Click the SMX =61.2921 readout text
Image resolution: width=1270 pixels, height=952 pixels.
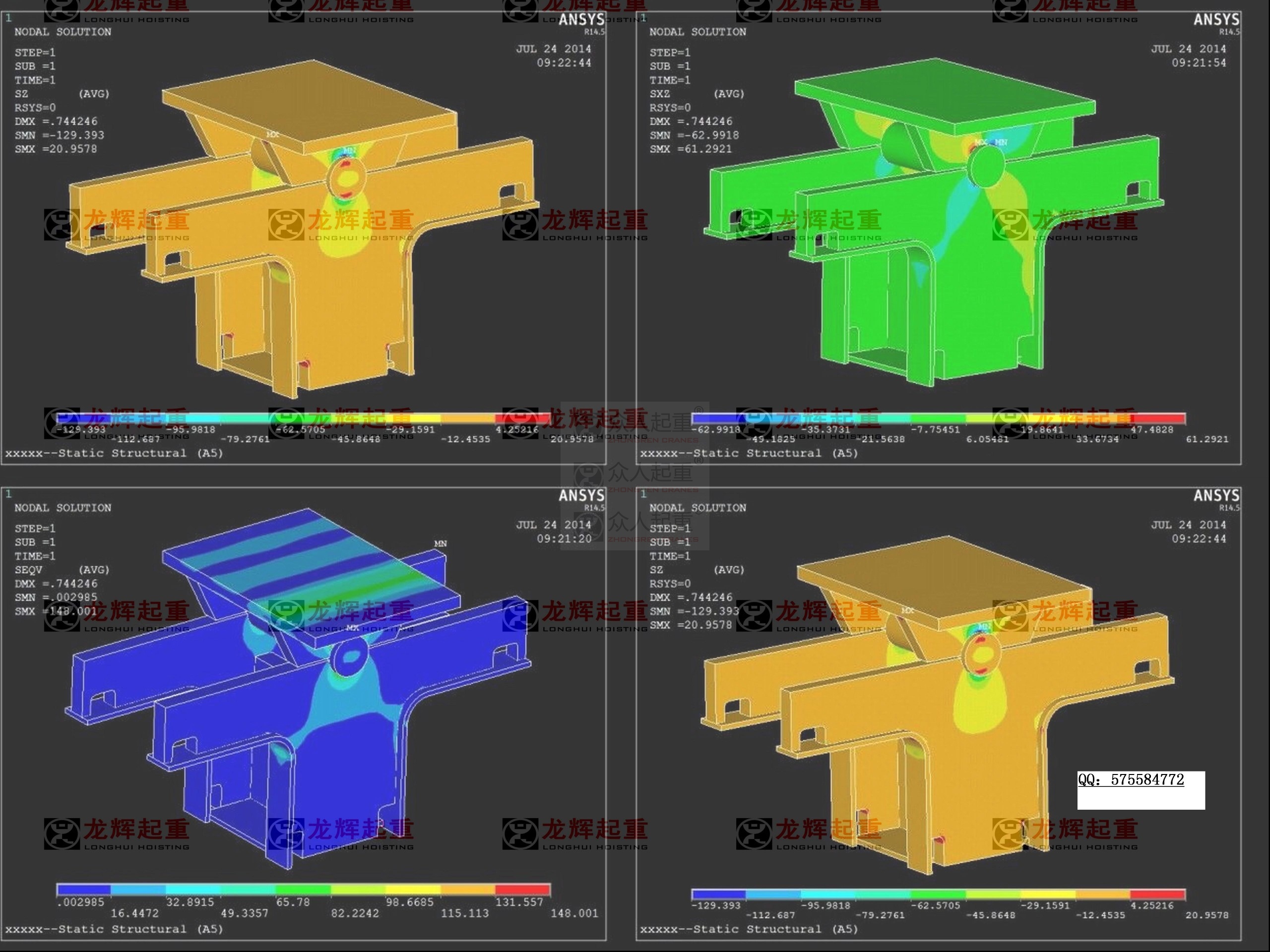pos(691,149)
